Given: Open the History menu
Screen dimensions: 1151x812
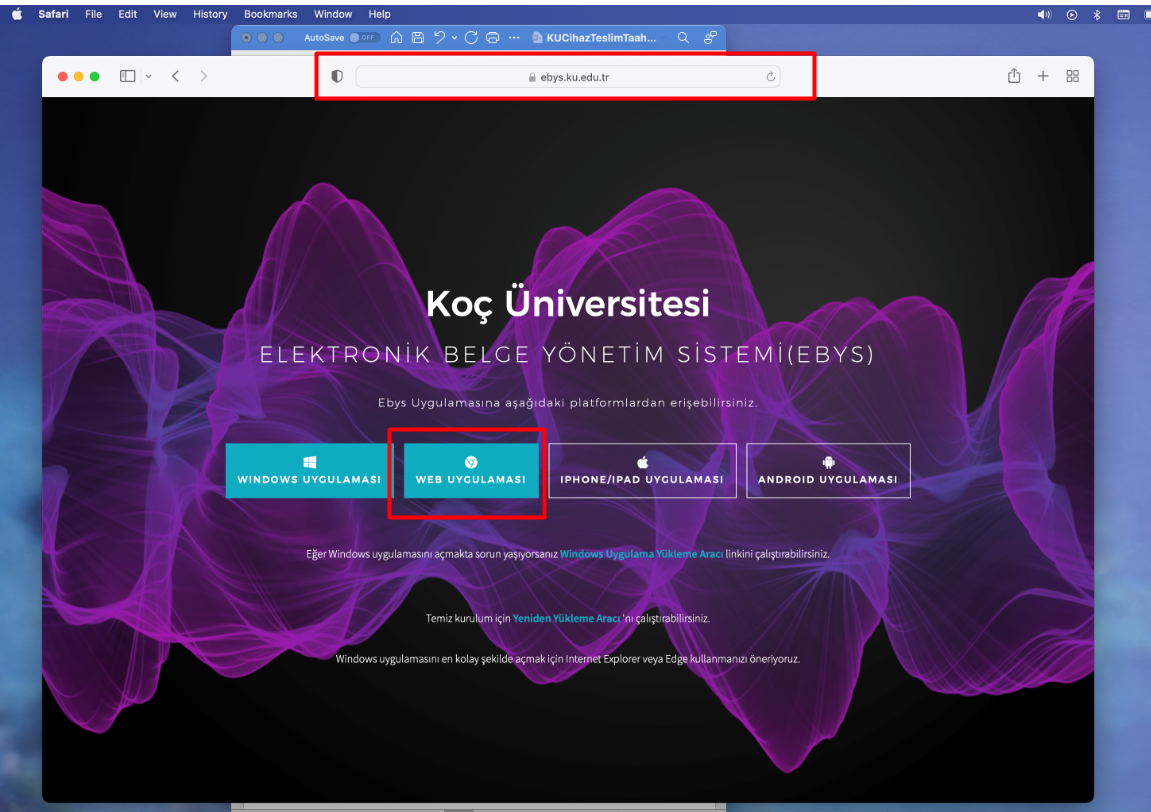Looking at the screenshot, I should pos(210,14).
